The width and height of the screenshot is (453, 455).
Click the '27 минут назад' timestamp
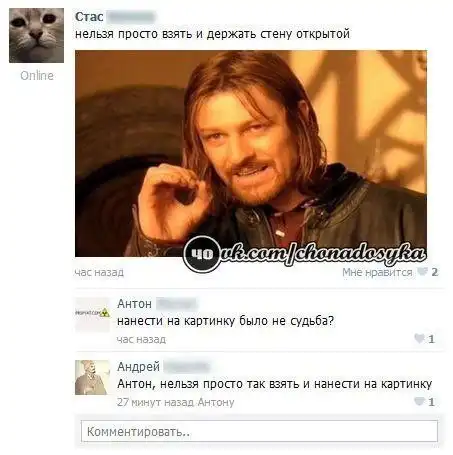[x=155, y=402]
